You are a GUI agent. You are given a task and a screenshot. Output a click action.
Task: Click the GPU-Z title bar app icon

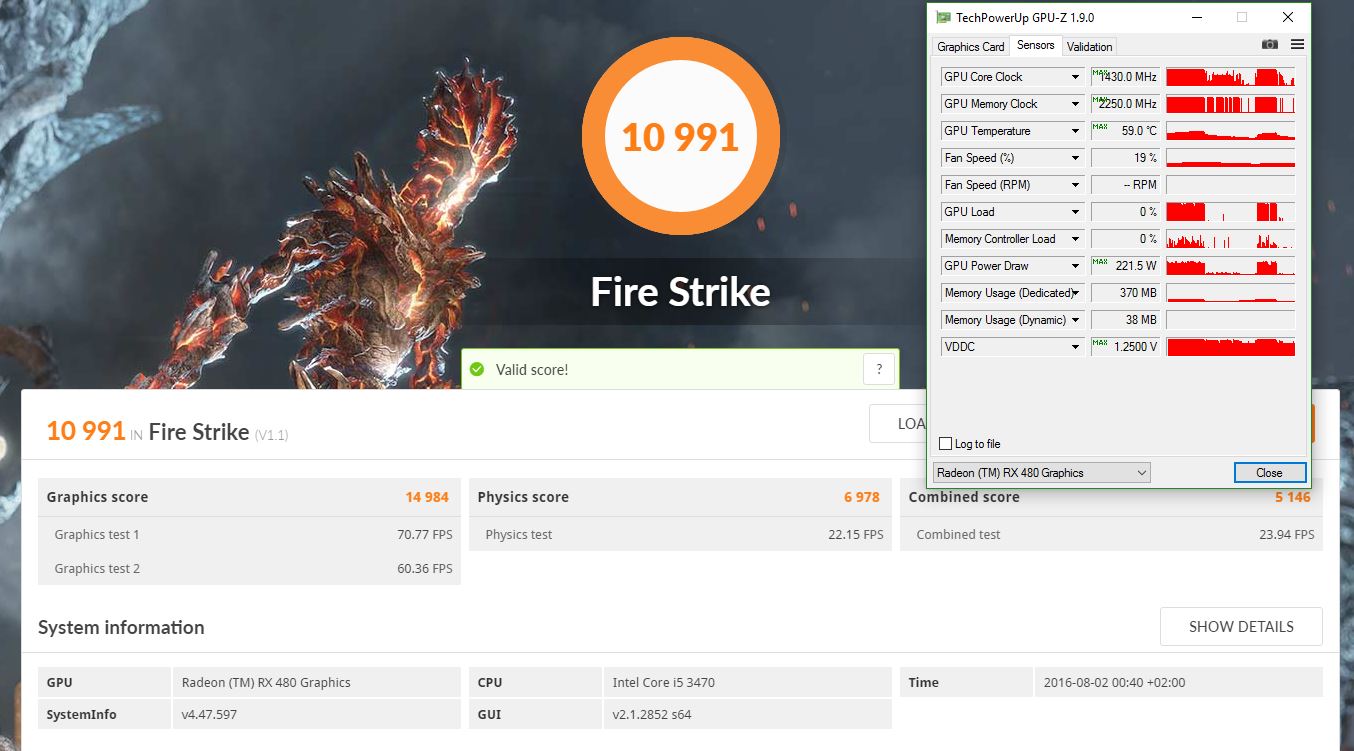[x=944, y=17]
